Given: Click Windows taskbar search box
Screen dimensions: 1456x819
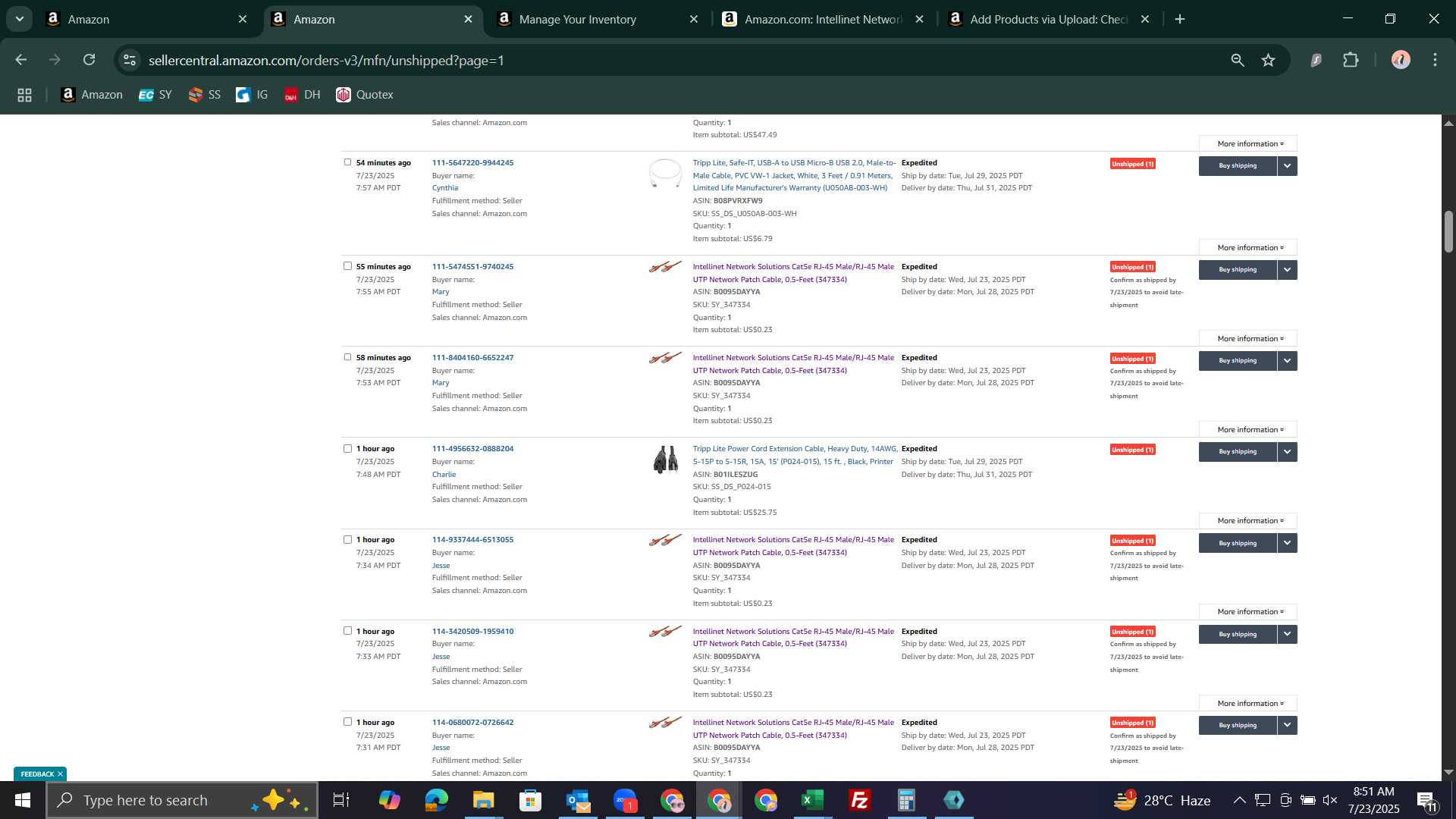Looking at the screenshot, I should coord(182,800).
